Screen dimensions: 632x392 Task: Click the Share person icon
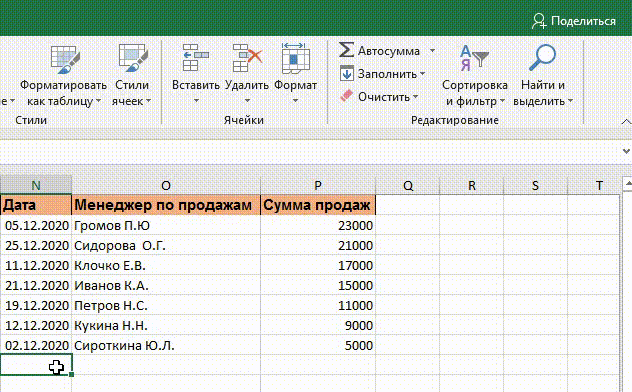[539, 21]
